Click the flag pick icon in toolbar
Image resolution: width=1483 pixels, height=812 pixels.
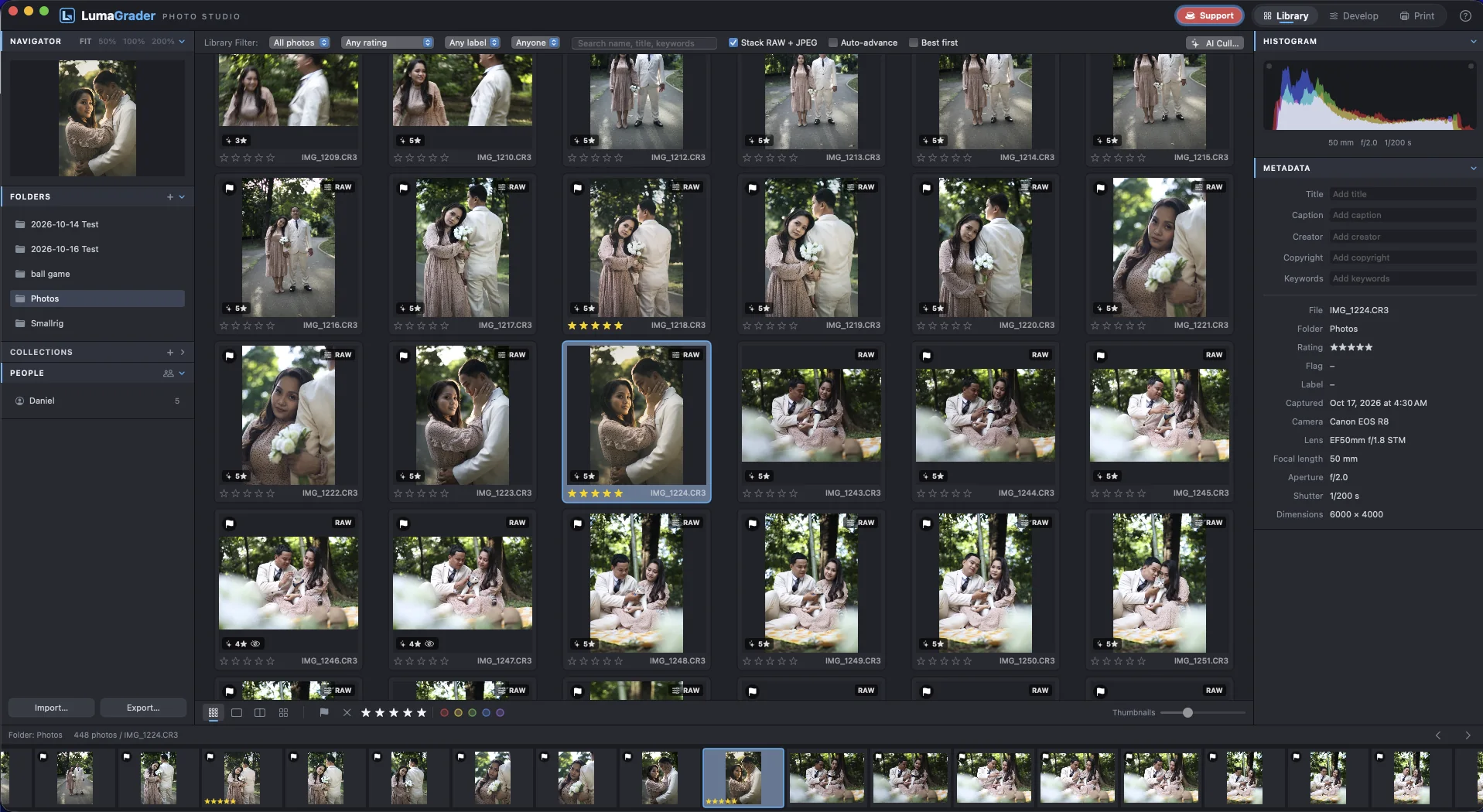point(324,712)
